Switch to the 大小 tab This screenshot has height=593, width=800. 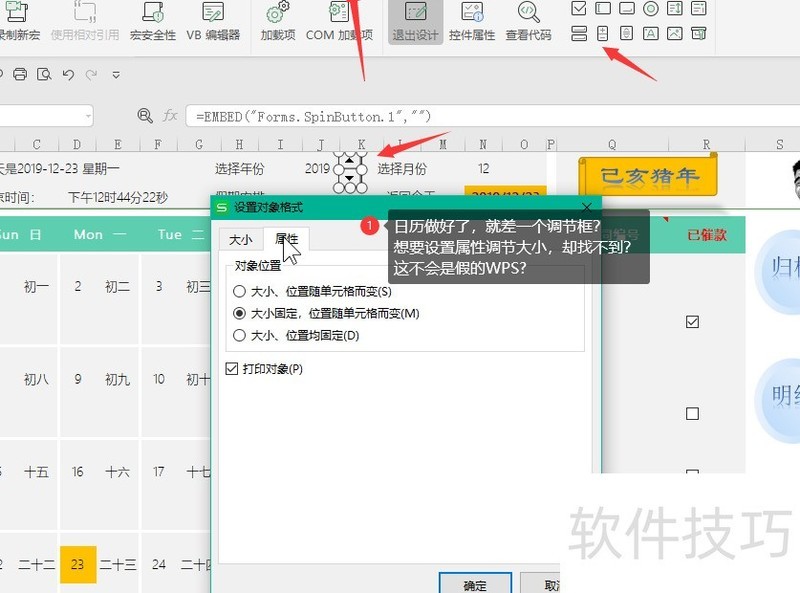click(240, 239)
